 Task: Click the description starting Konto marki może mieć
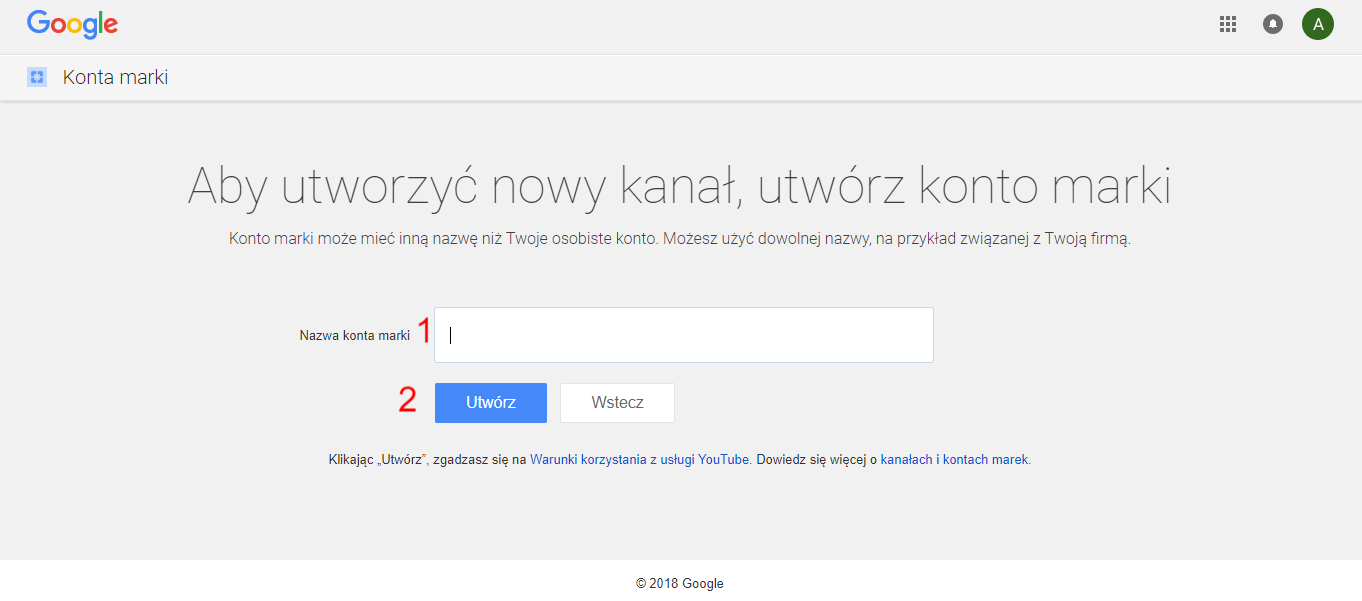pos(680,240)
